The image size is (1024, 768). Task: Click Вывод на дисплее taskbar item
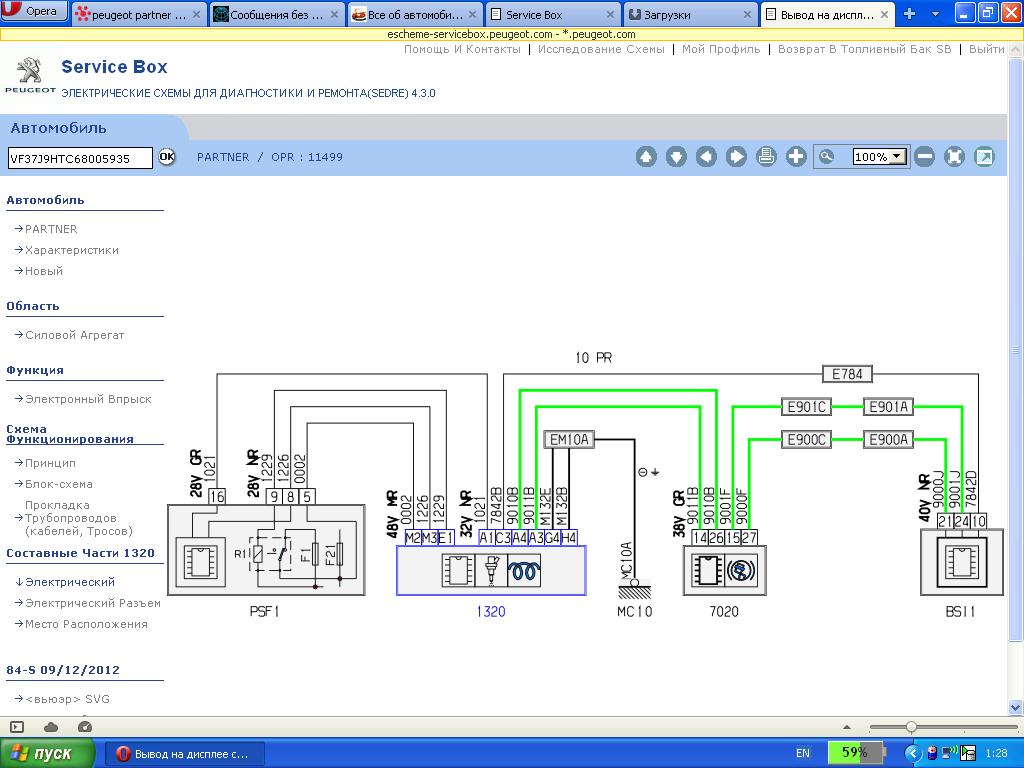coord(184,754)
